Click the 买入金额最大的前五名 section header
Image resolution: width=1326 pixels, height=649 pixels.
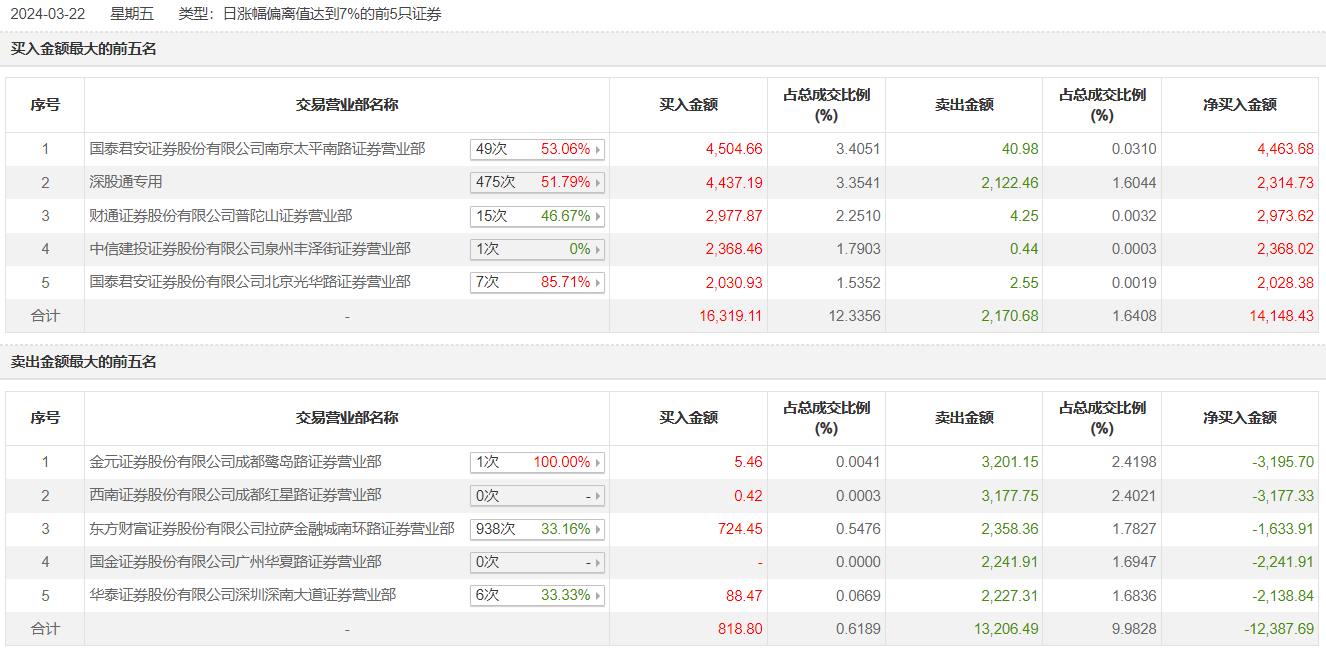click(84, 49)
